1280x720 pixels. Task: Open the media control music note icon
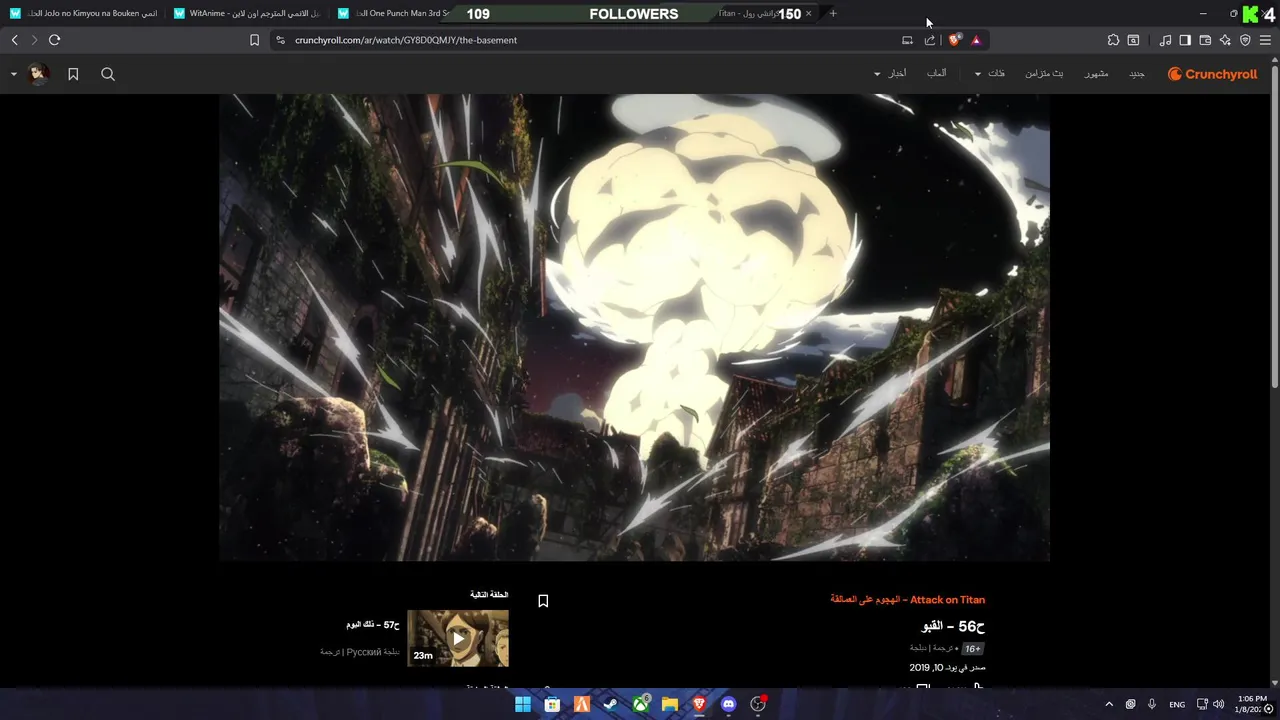click(x=1165, y=40)
